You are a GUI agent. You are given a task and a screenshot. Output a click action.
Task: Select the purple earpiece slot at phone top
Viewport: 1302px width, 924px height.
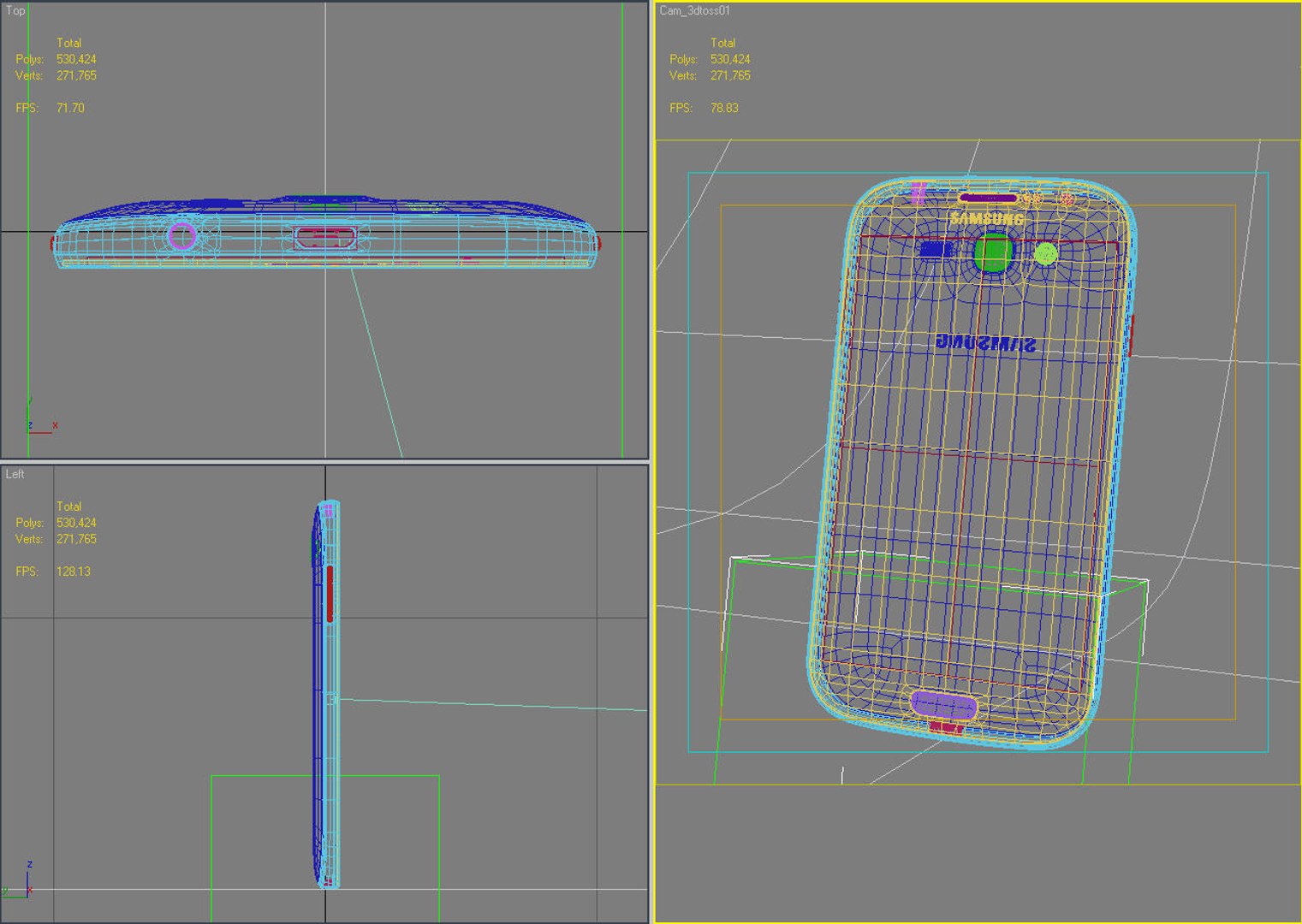click(988, 198)
